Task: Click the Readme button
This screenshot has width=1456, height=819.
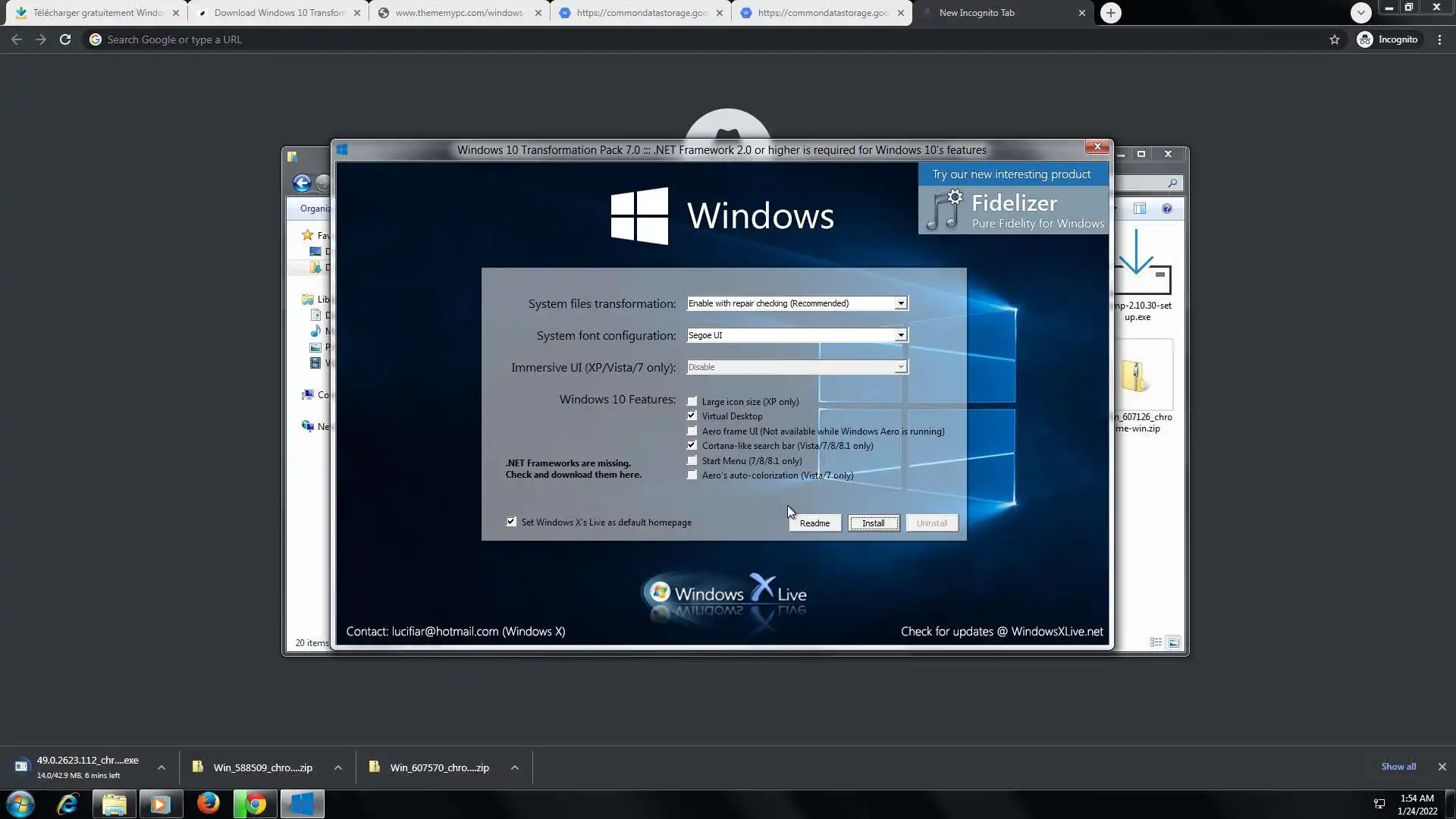Action: [x=814, y=523]
